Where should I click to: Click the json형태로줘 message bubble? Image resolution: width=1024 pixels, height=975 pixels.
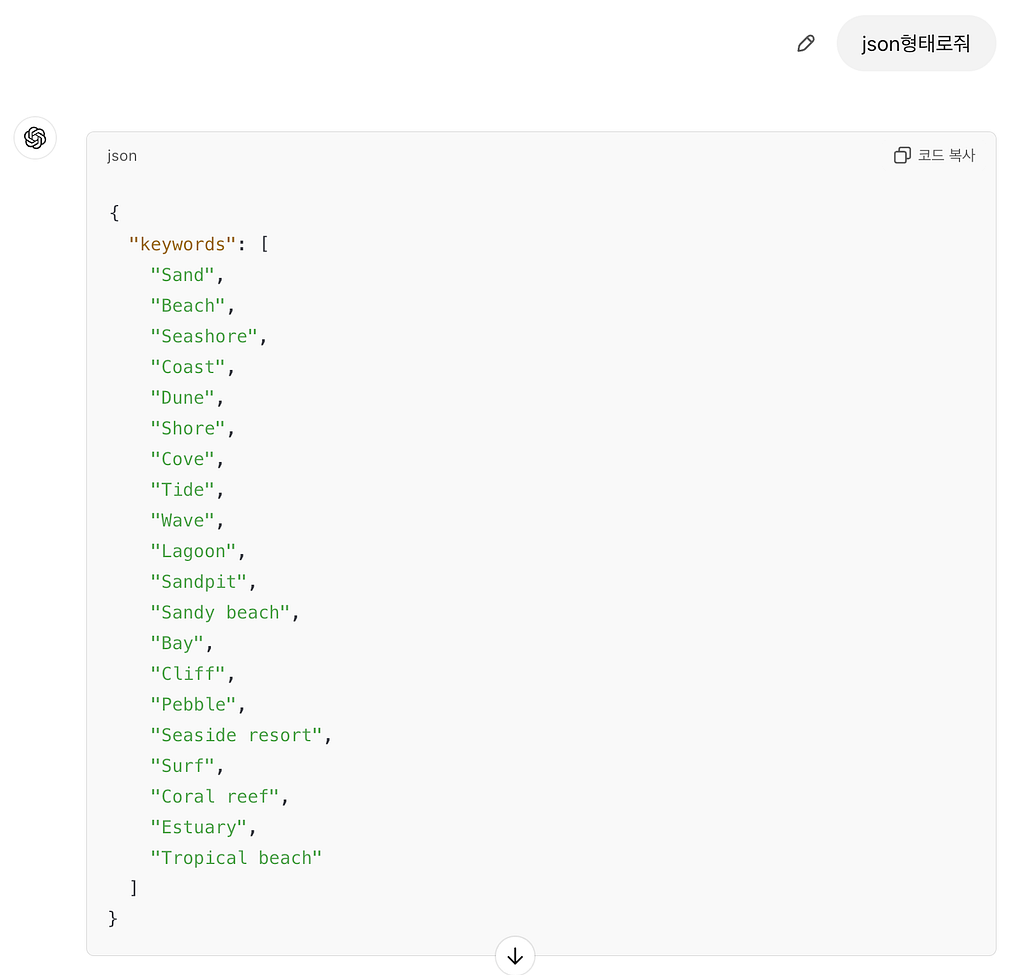point(916,44)
